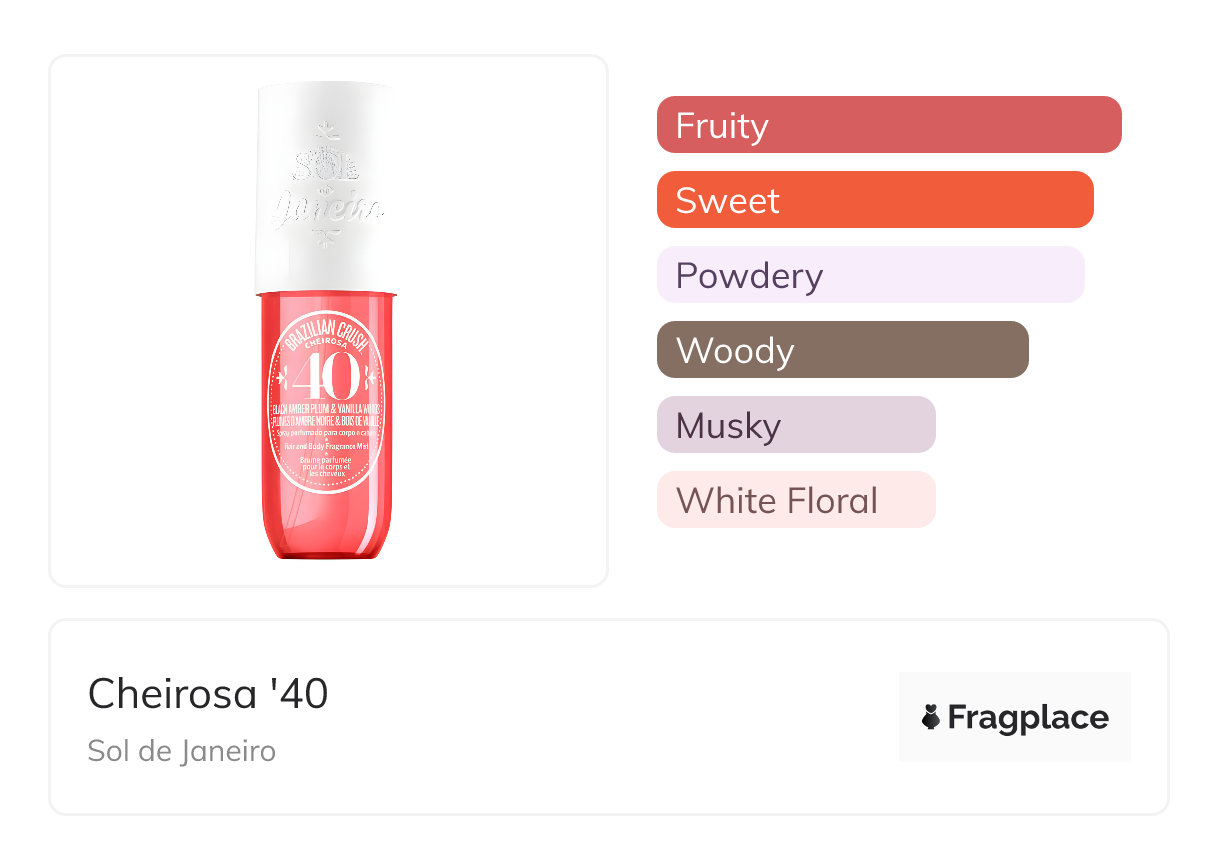Click the large 40 on bottle label
1218x864 pixels.
click(x=327, y=377)
